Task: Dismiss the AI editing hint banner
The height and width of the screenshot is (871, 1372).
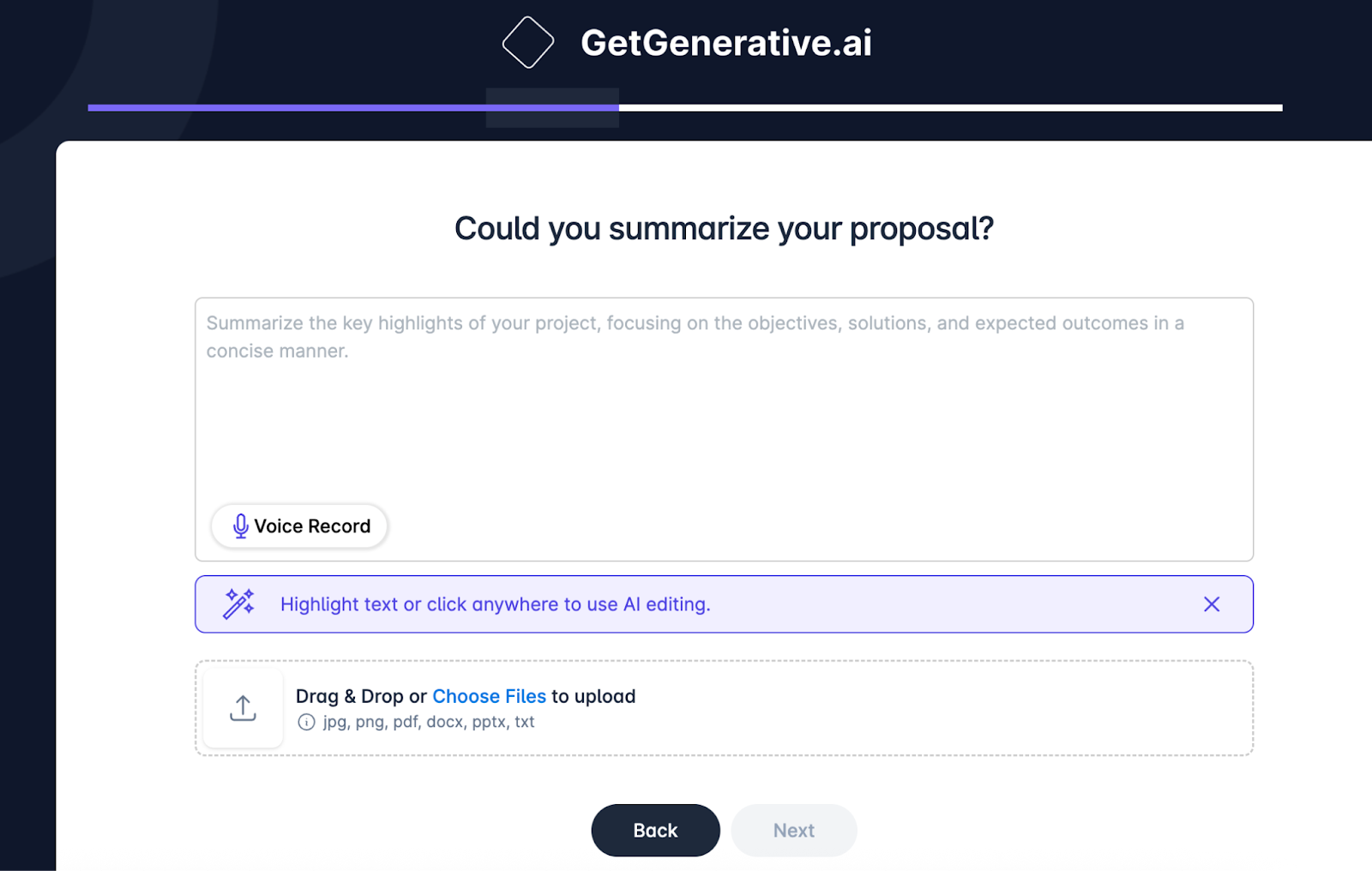Action: click(x=1211, y=604)
